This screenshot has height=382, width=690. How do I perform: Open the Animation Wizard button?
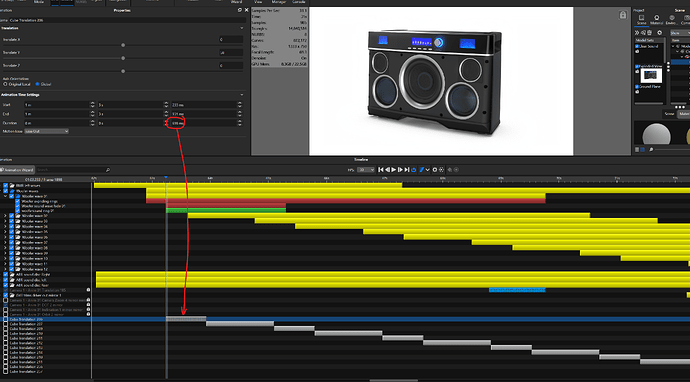pyautogui.click(x=17, y=170)
